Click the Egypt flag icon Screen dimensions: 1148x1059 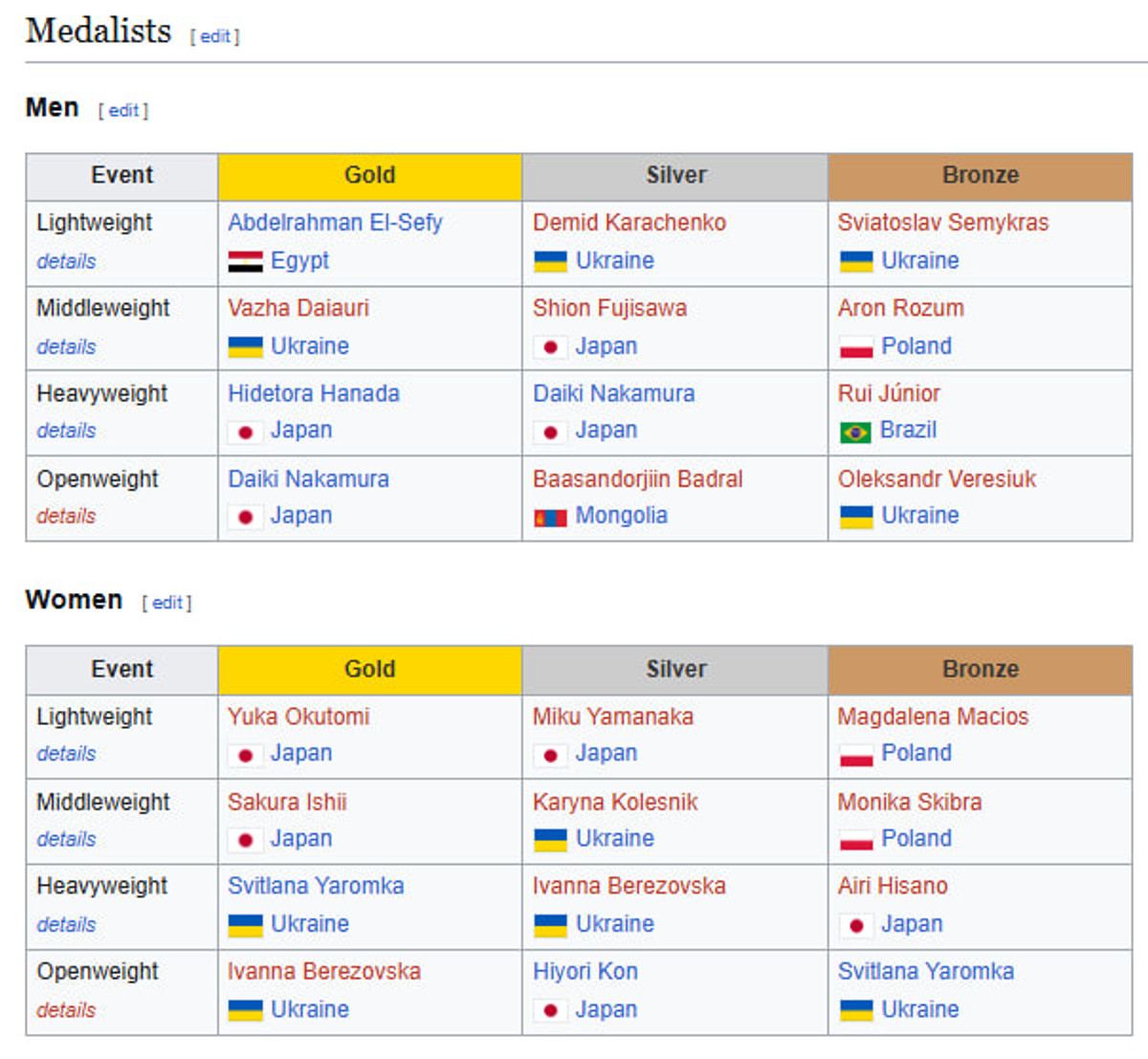(x=245, y=261)
